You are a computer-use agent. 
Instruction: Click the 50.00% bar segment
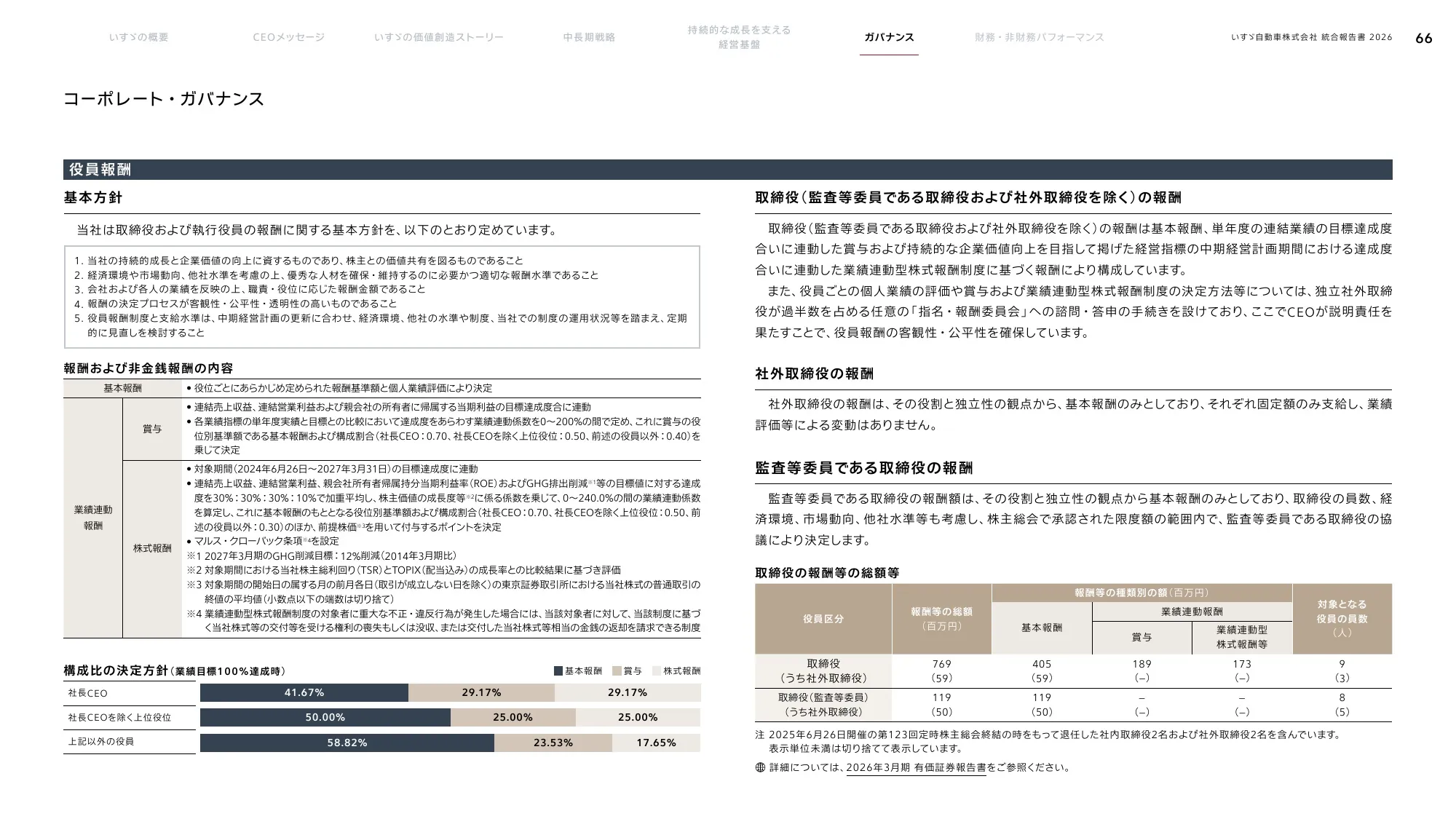pyautogui.click(x=325, y=717)
